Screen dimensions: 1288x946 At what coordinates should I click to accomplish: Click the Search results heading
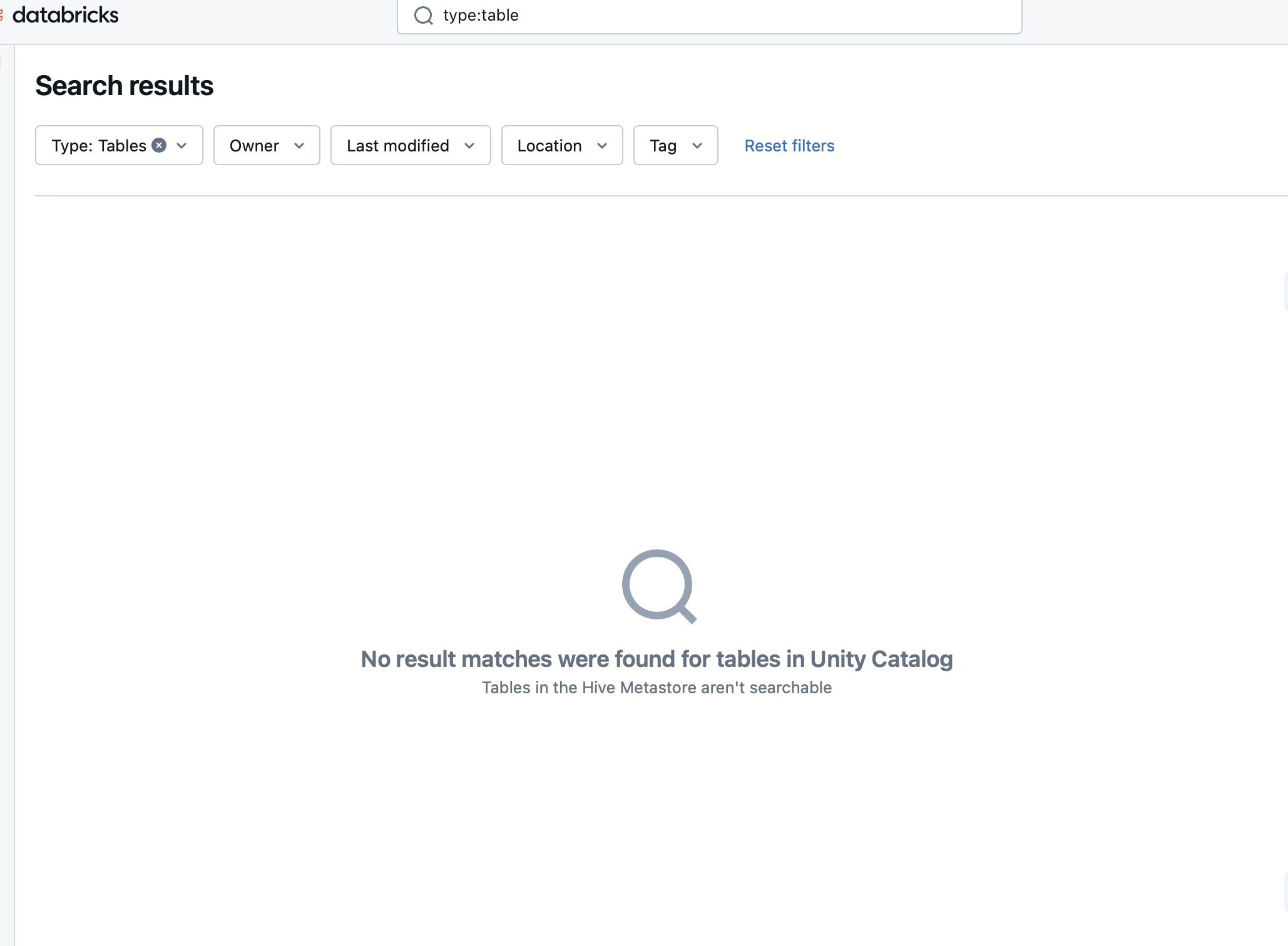coord(124,86)
